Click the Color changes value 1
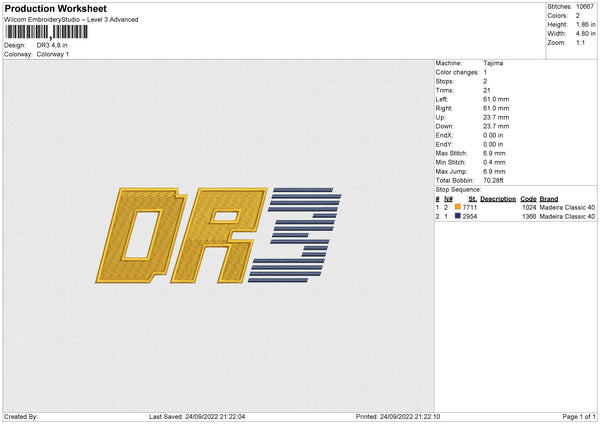Viewport: 600px width, 424px height. pyautogui.click(x=485, y=72)
